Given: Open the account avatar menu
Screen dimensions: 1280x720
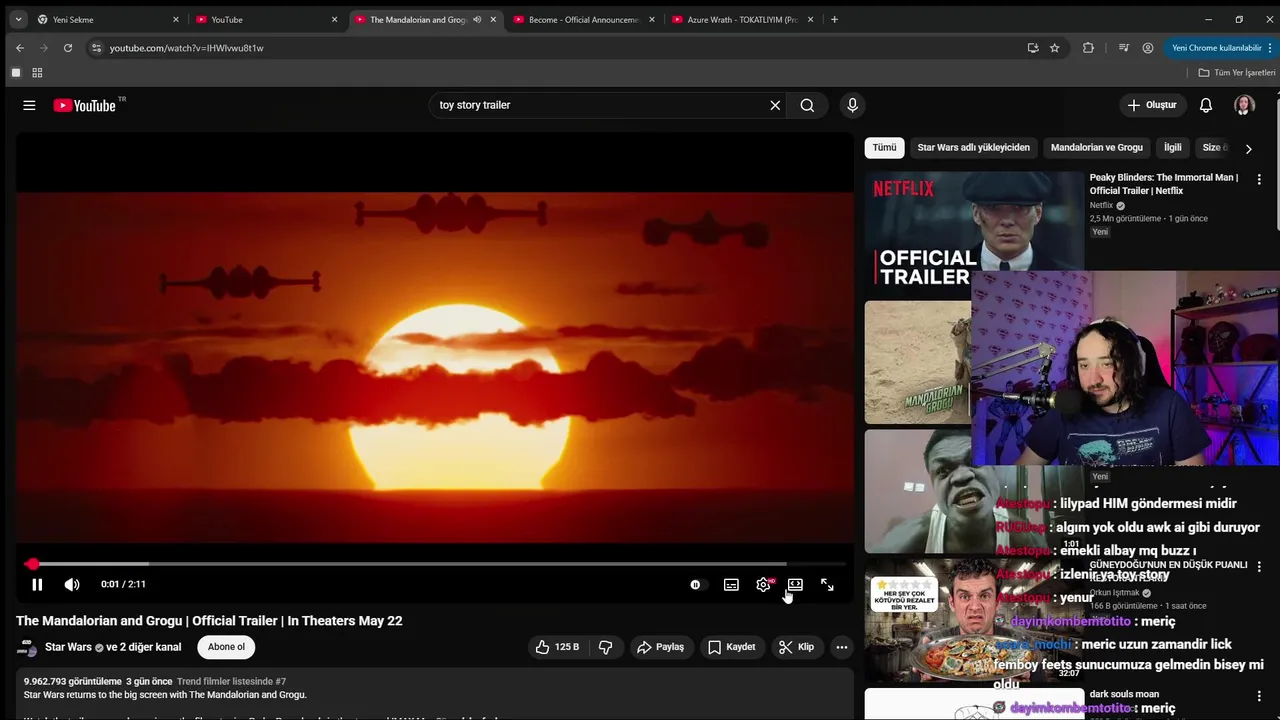Looking at the screenshot, I should click(1244, 105).
